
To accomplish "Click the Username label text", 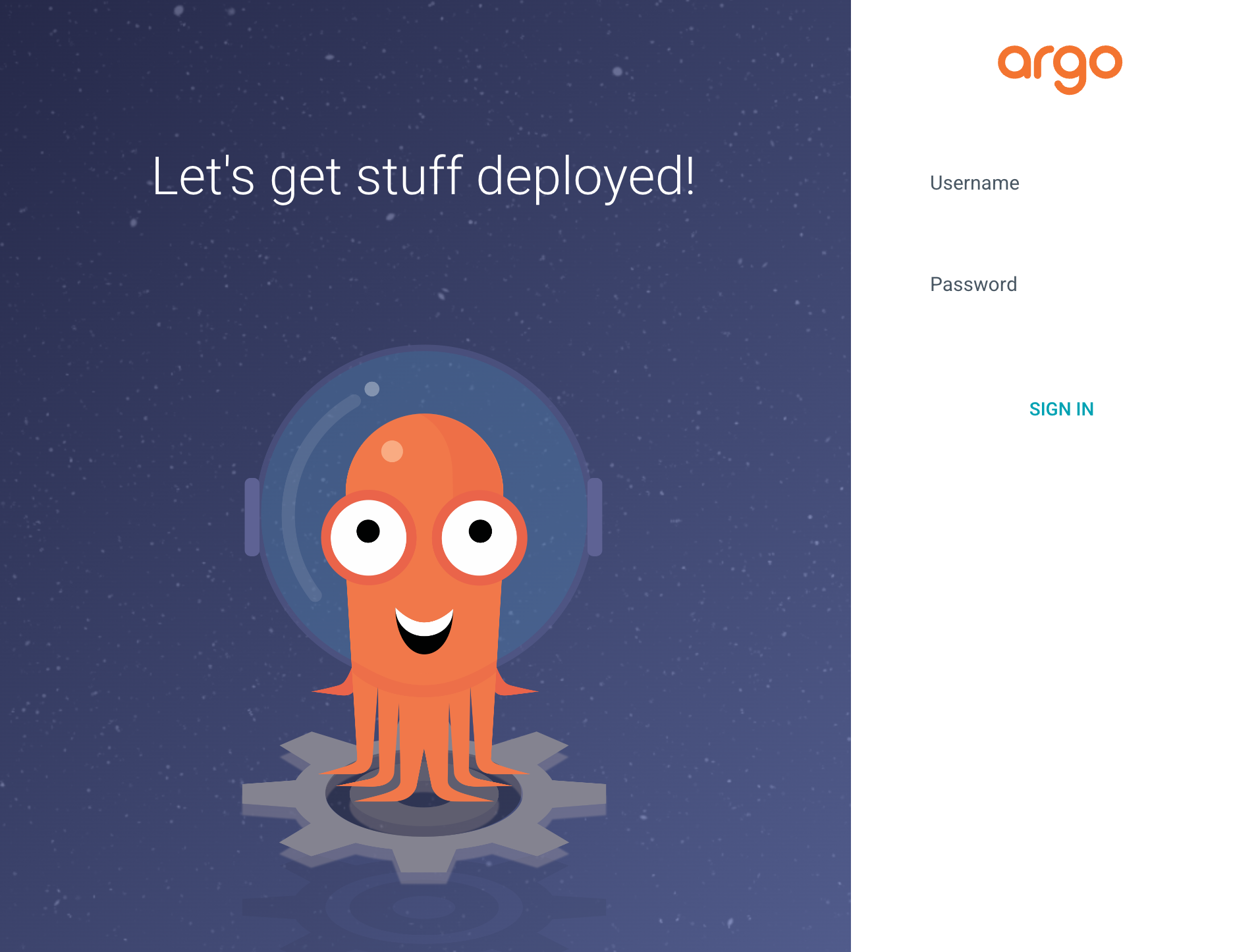I will coord(974,183).
